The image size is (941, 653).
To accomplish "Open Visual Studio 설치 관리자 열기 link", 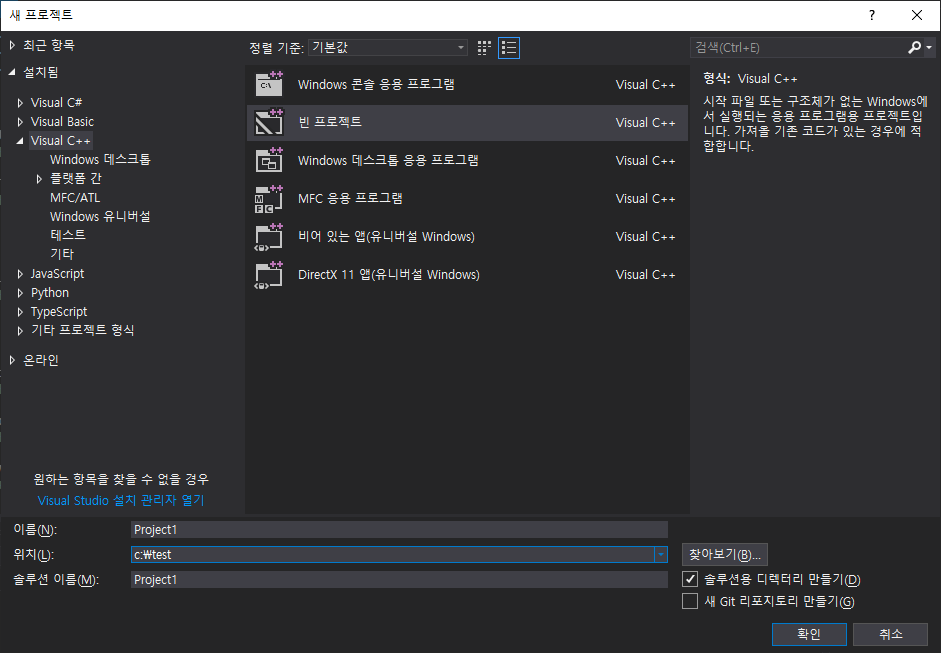I will point(121,501).
